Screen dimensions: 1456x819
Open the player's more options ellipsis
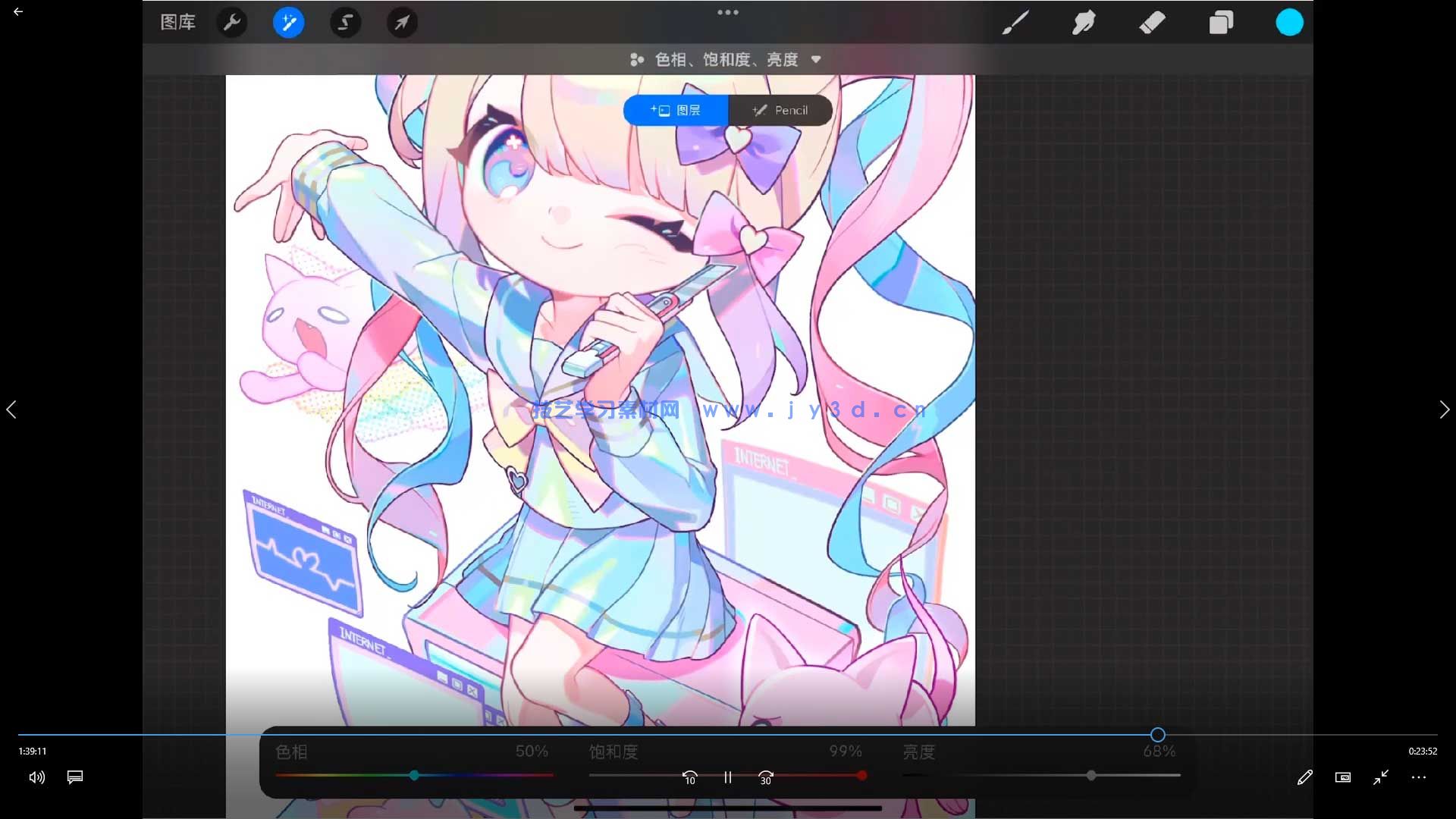tap(1419, 777)
